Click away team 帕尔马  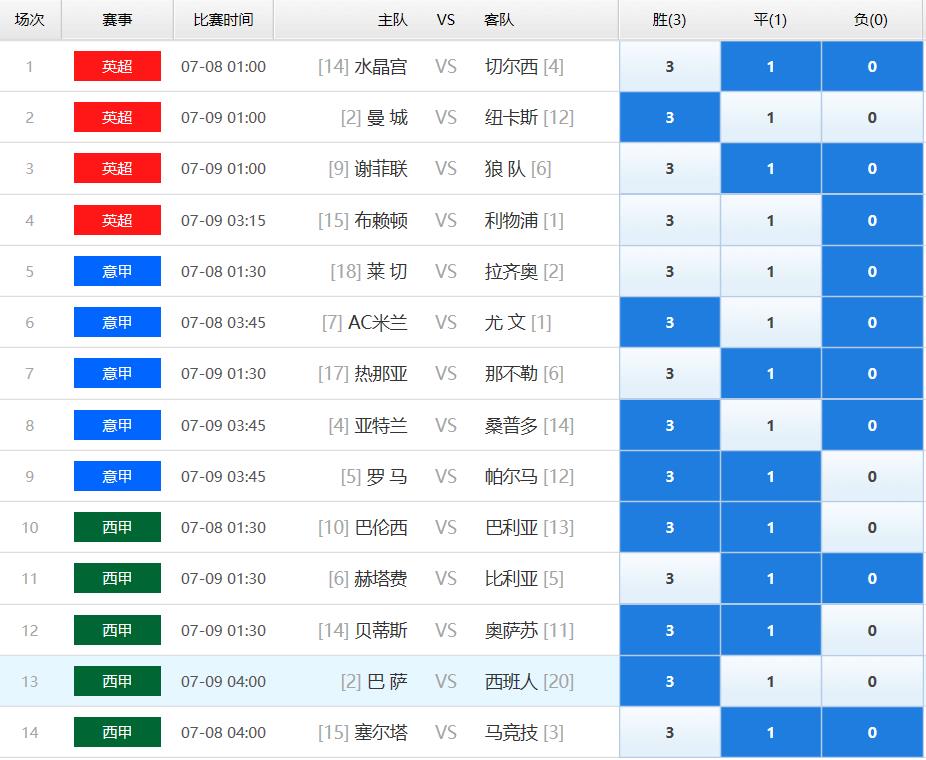[511, 476]
